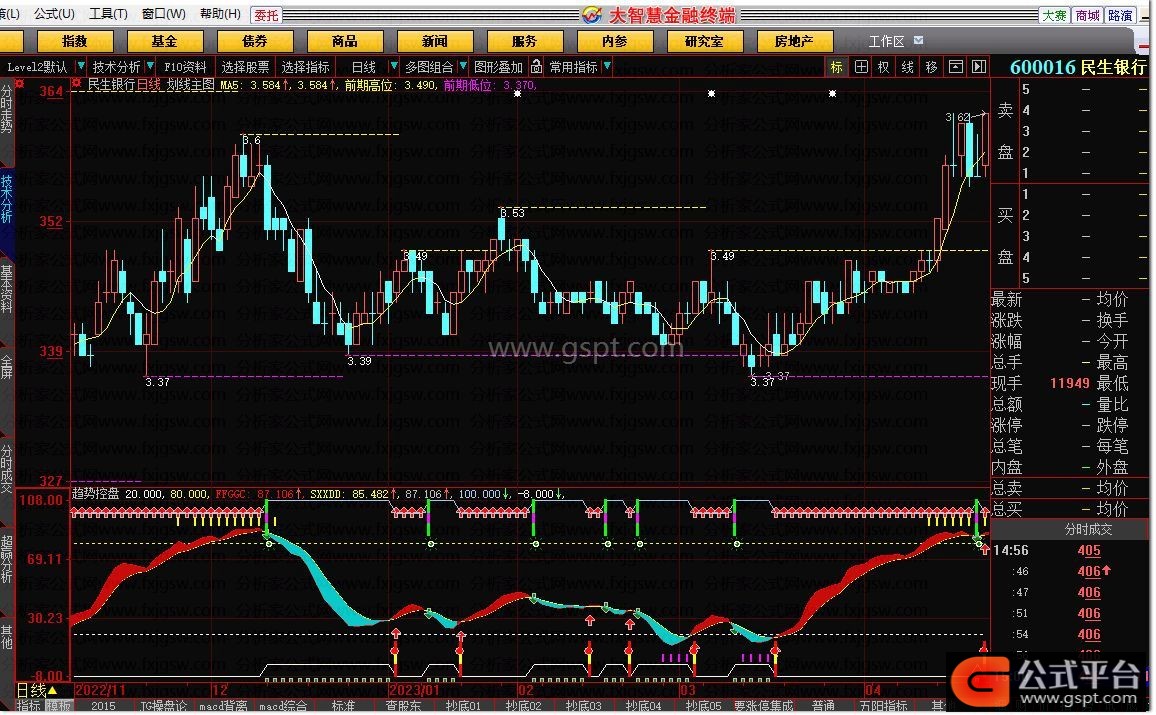This screenshot has width=1156, height=715.
Task: Click the 委托 trade button
Action: tap(266, 15)
